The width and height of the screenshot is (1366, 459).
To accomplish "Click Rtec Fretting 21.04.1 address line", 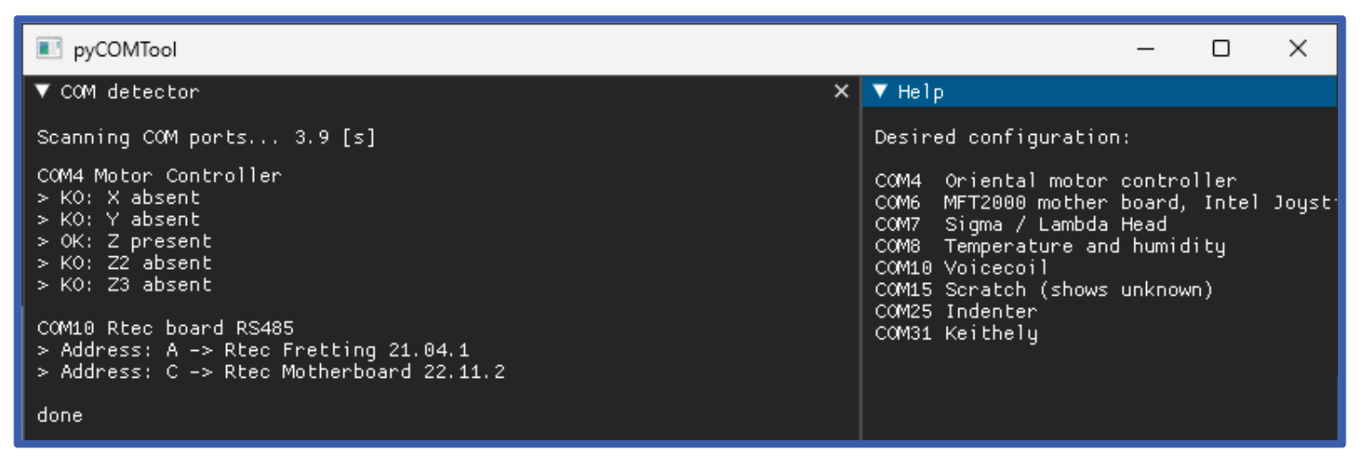I will (x=253, y=350).
